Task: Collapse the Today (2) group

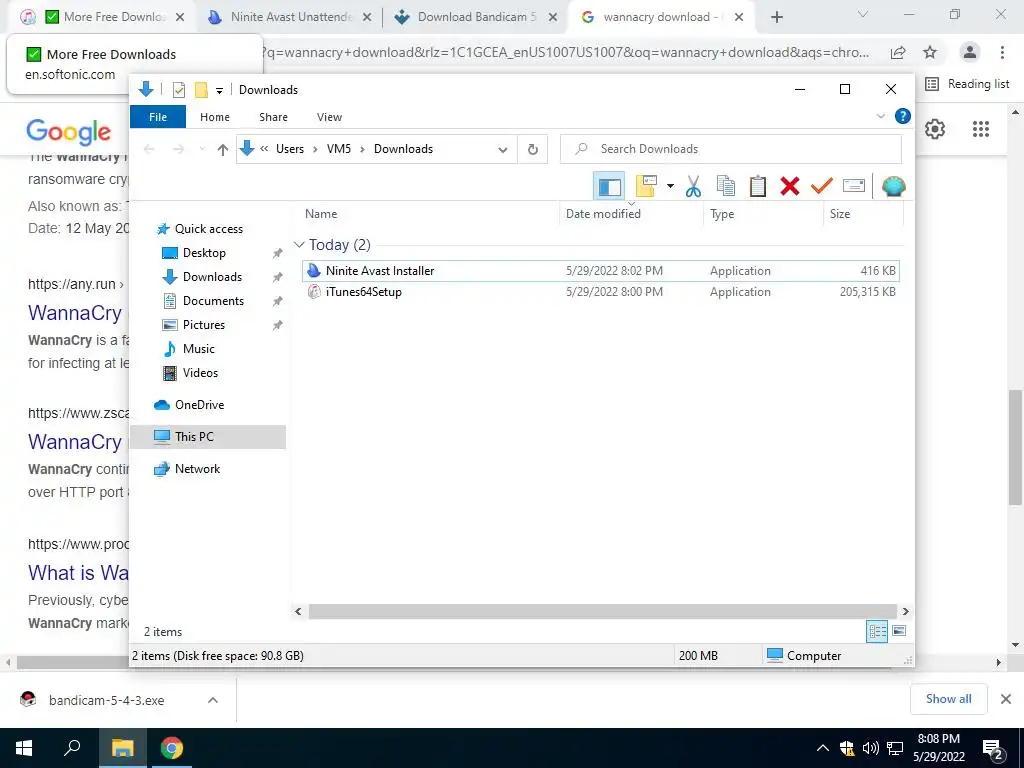Action: pos(299,245)
